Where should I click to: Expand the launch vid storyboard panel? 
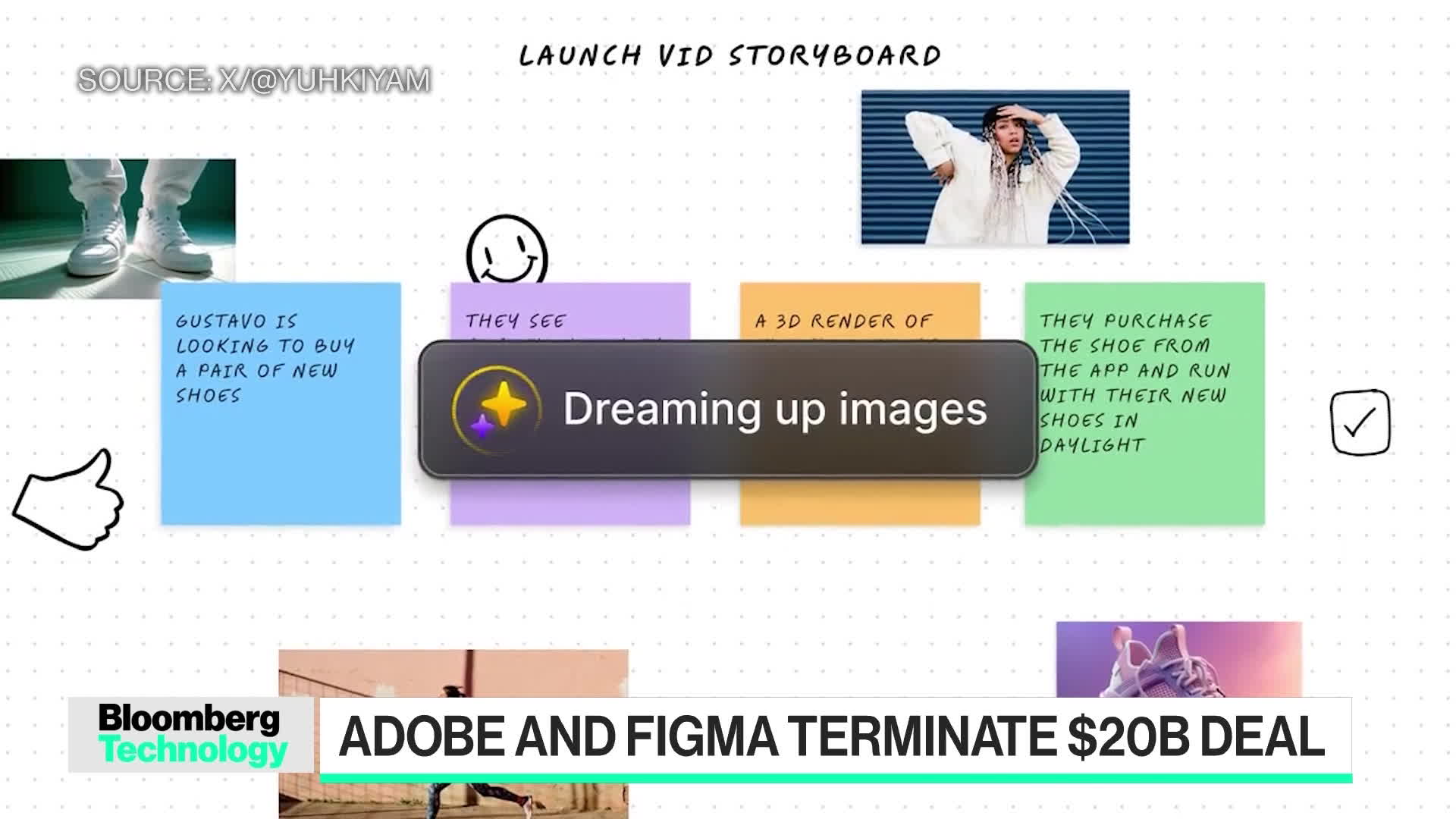pyautogui.click(x=729, y=55)
